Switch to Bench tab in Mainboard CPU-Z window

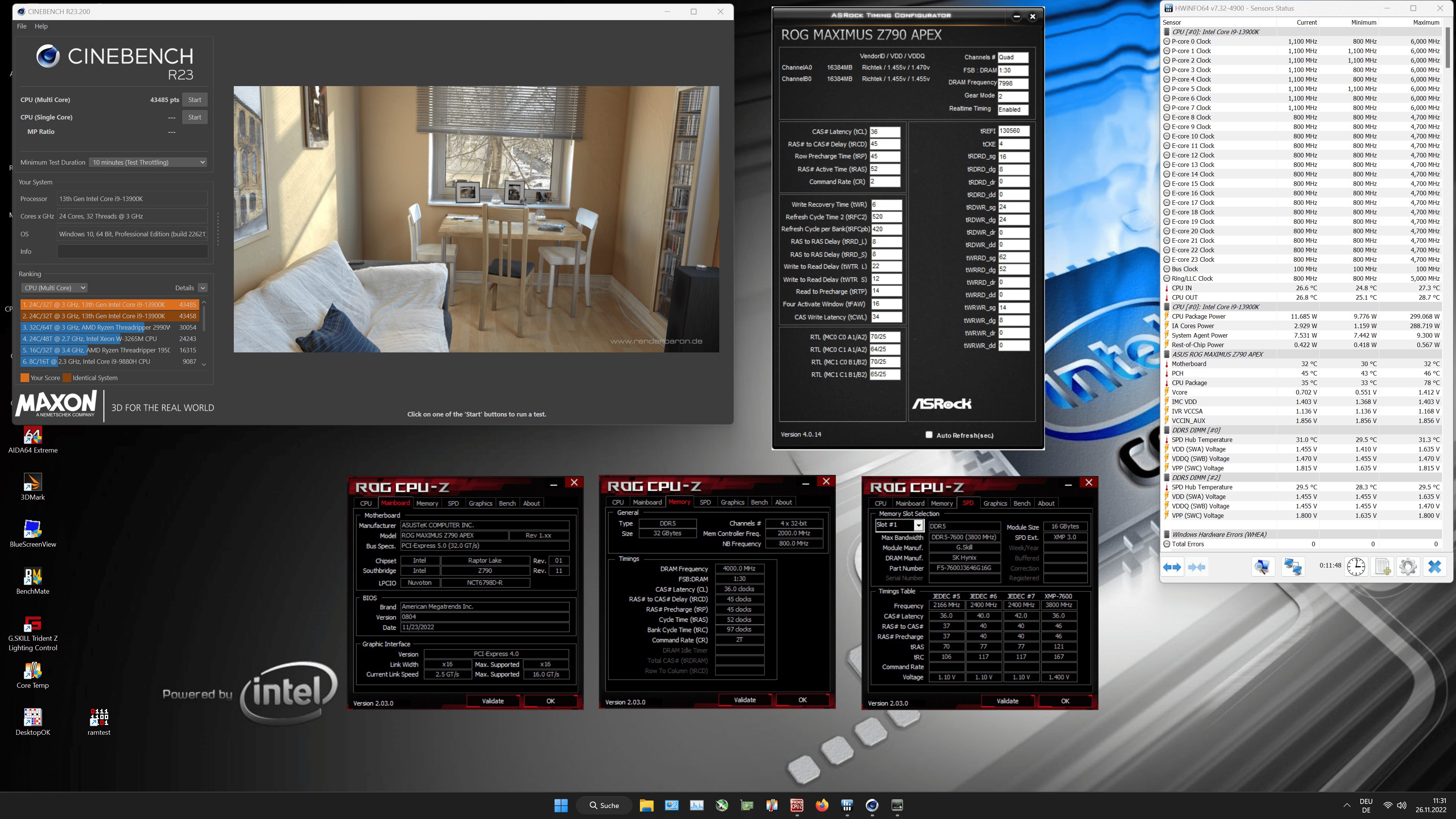(507, 503)
